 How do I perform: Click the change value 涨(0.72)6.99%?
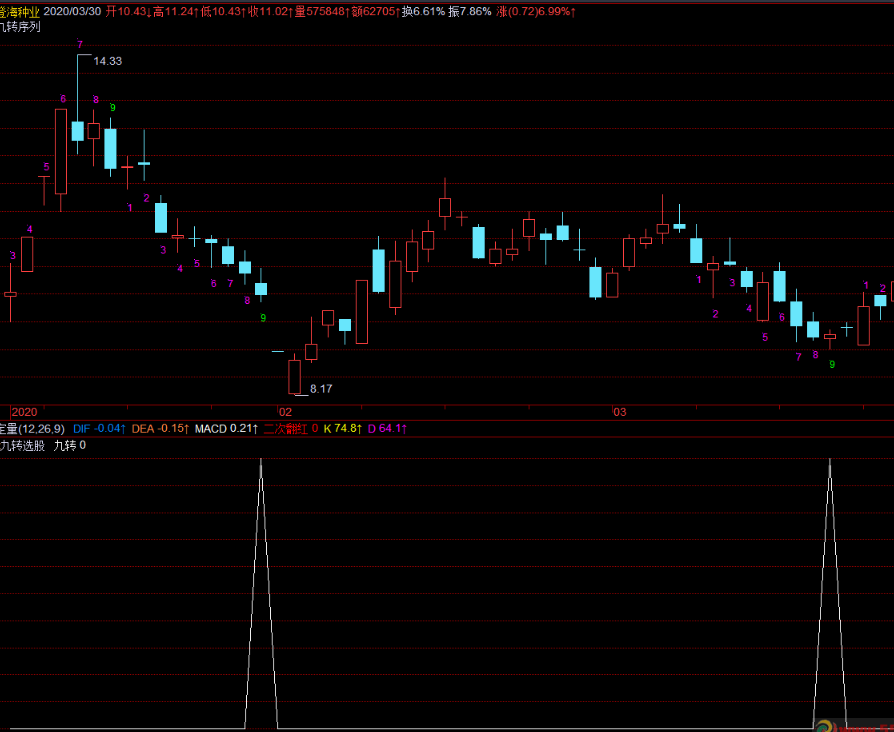(x=535, y=11)
